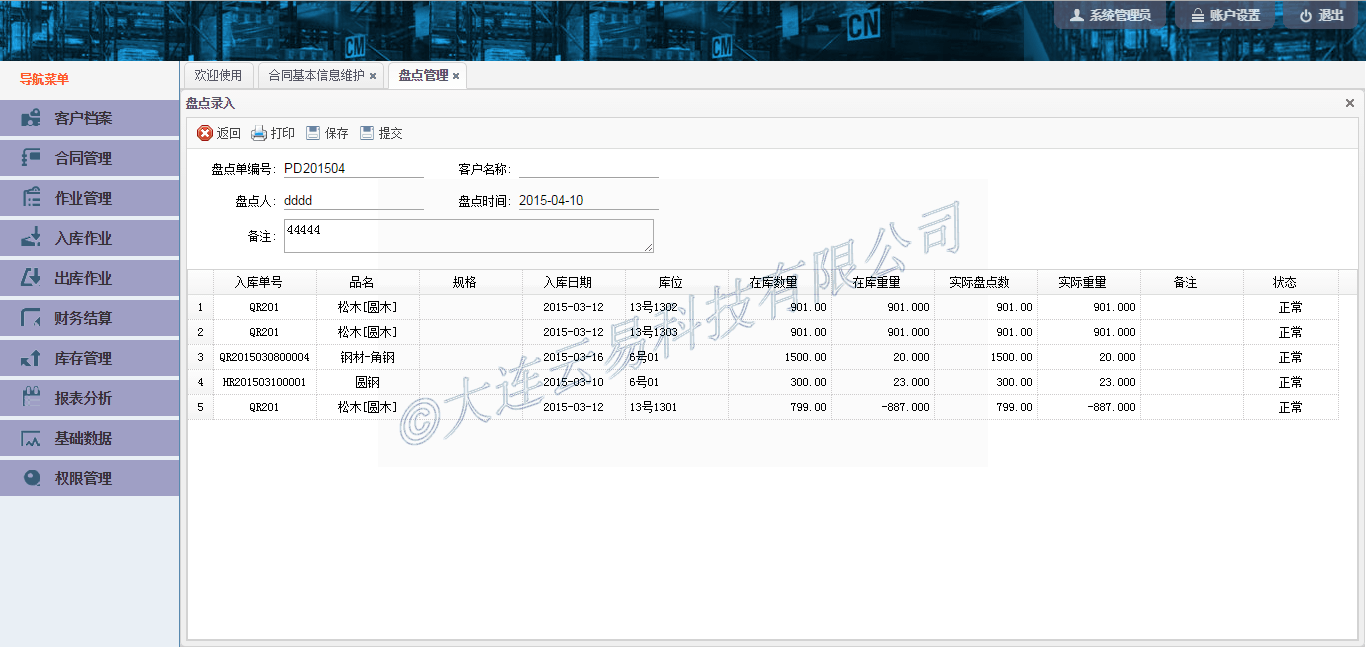The height and width of the screenshot is (647, 1366).
Task: Select the 基础数据 sidebar icon
Action: (x=31, y=438)
